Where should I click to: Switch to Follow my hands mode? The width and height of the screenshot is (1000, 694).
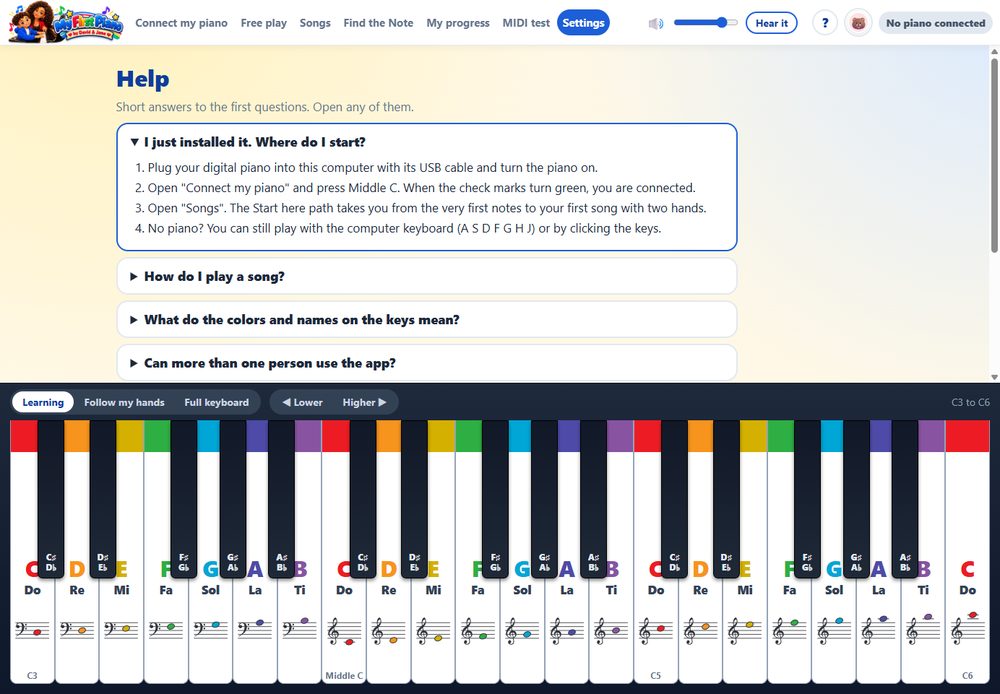coord(124,402)
